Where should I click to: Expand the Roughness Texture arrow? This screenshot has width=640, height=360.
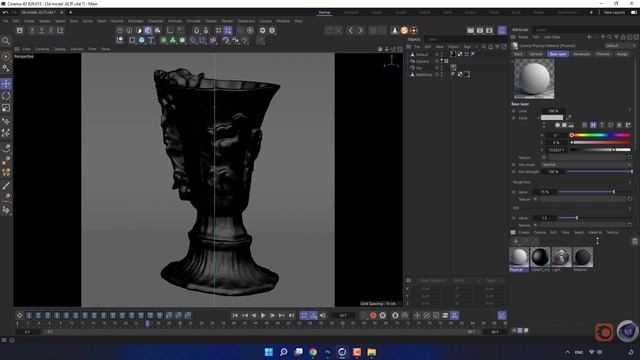pyautogui.click(x=535, y=199)
